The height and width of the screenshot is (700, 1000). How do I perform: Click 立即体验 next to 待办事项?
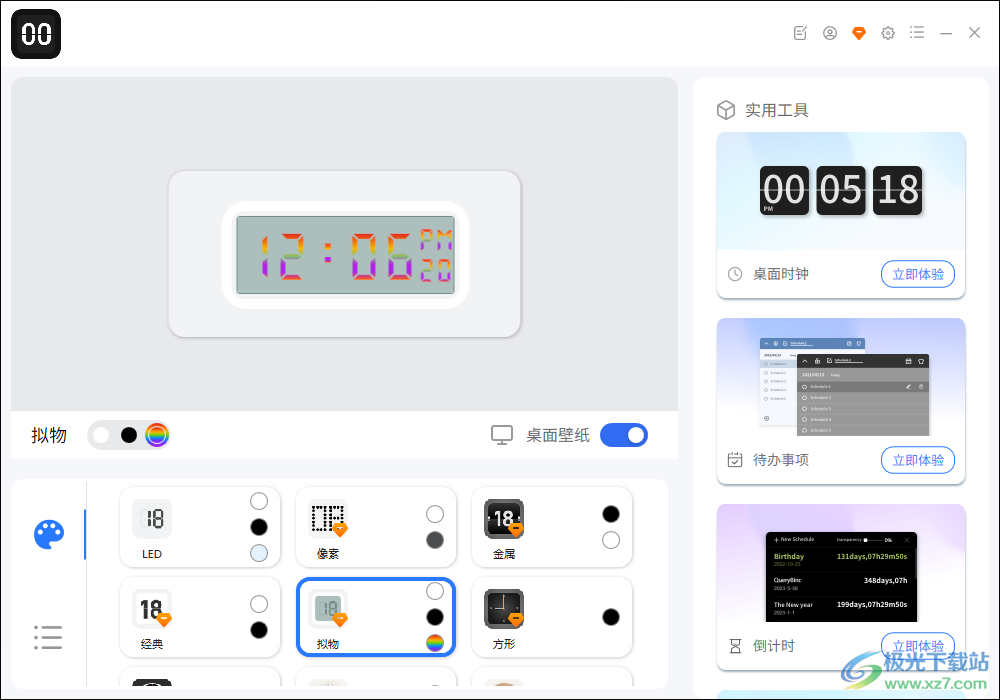point(918,460)
